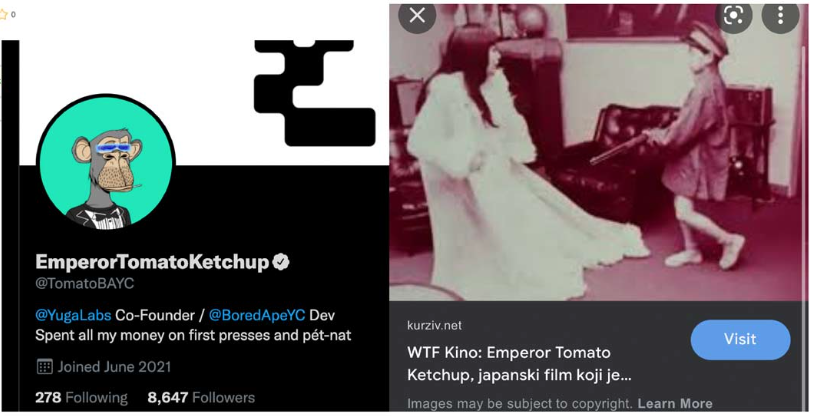The height and width of the screenshot is (416, 813).
Task: Click the EmperorTomatoKetchup display name
Action: point(152,262)
